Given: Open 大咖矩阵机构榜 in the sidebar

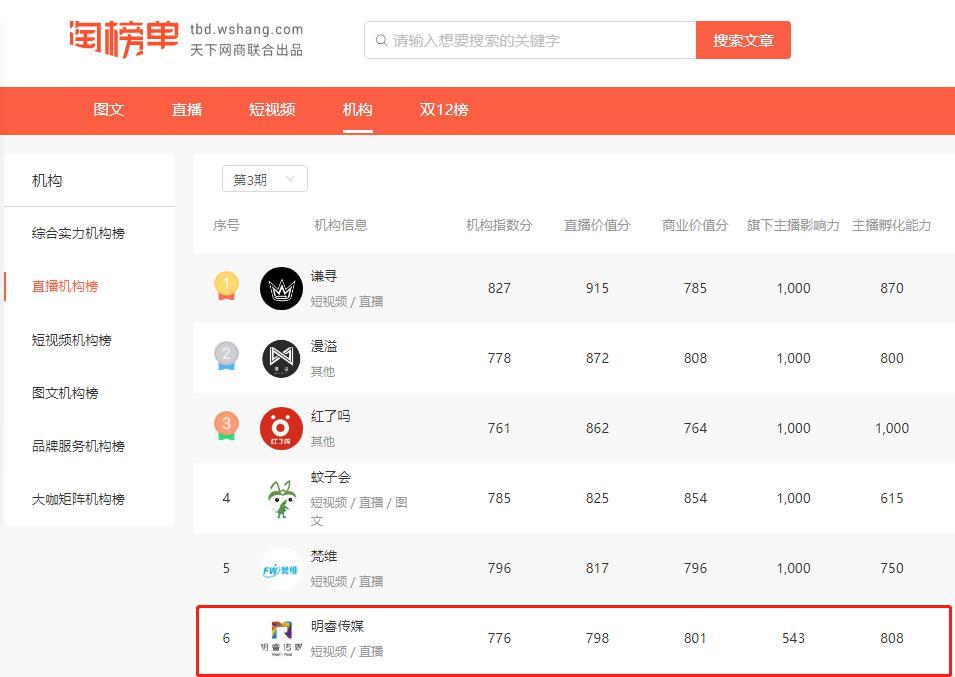Looking at the screenshot, I should point(79,499).
